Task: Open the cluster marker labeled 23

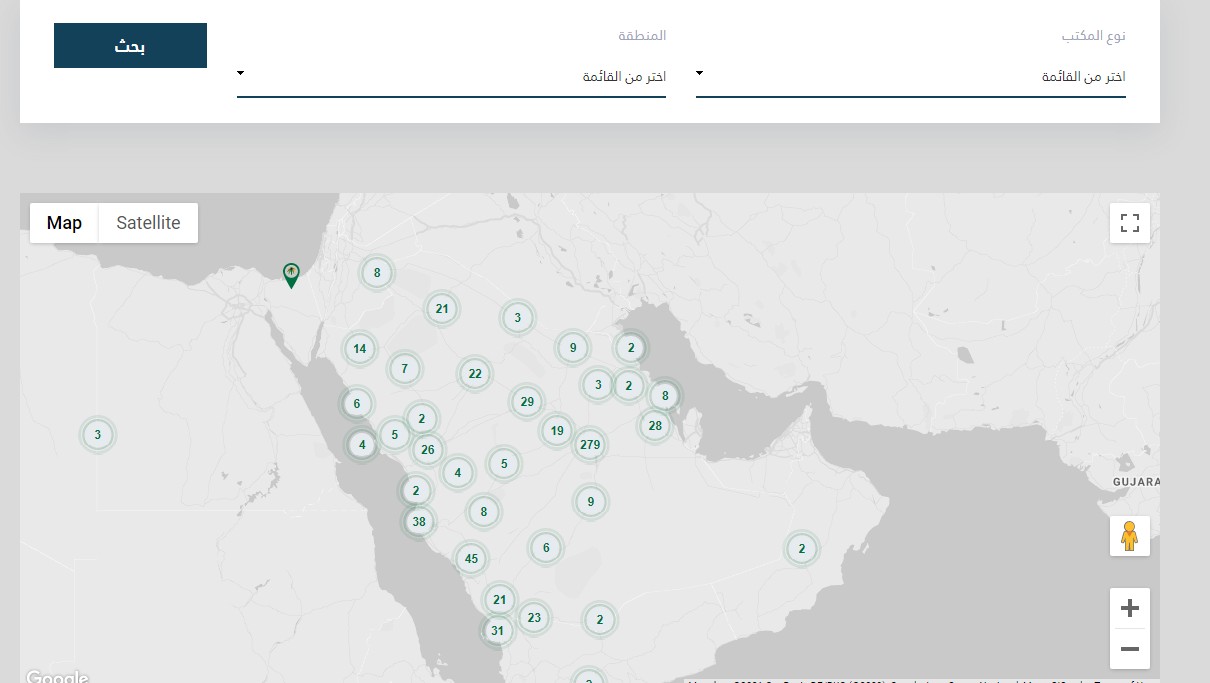Action: [x=534, y=617]
